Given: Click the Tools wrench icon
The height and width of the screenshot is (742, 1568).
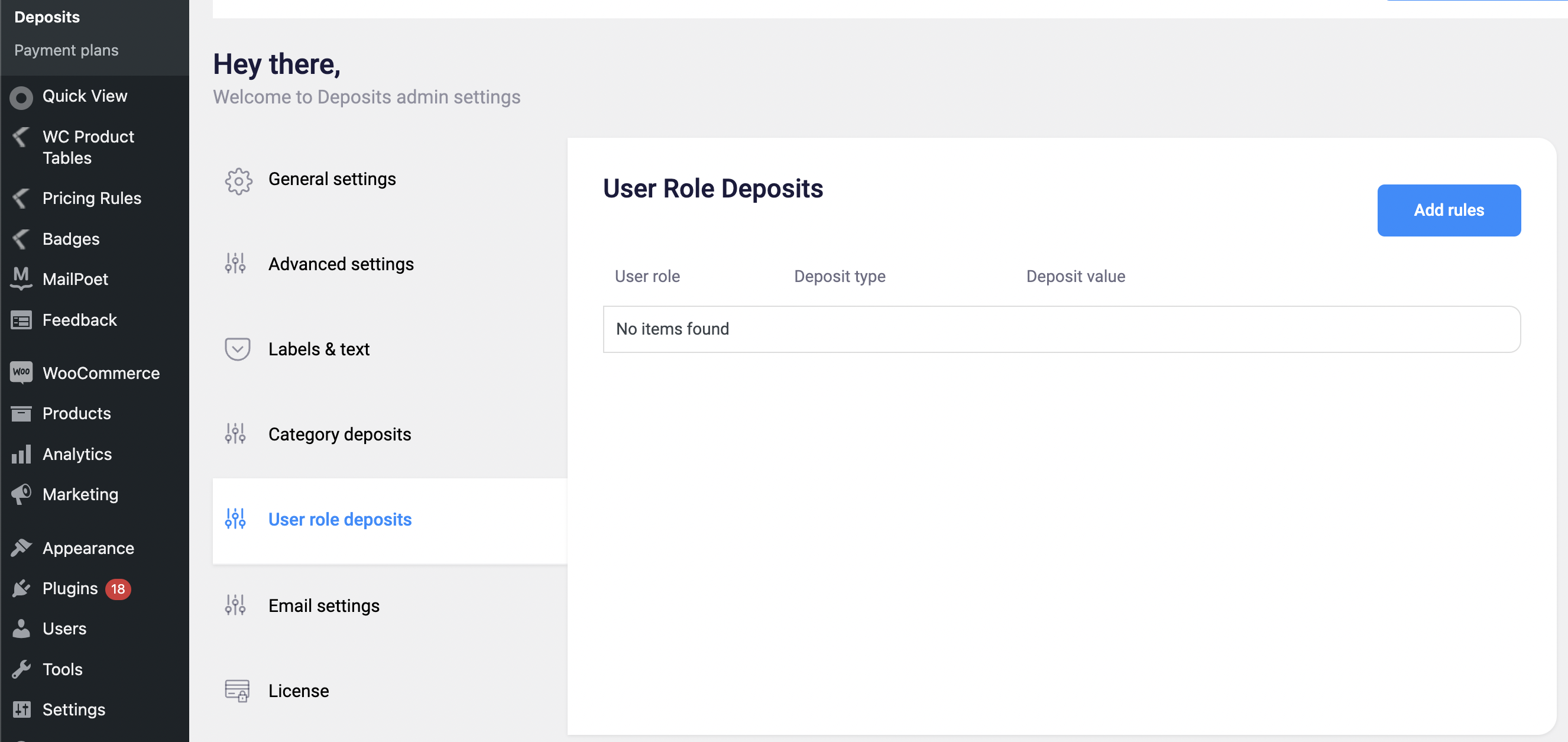Looking at the screenshot, I should coord(21,669).
